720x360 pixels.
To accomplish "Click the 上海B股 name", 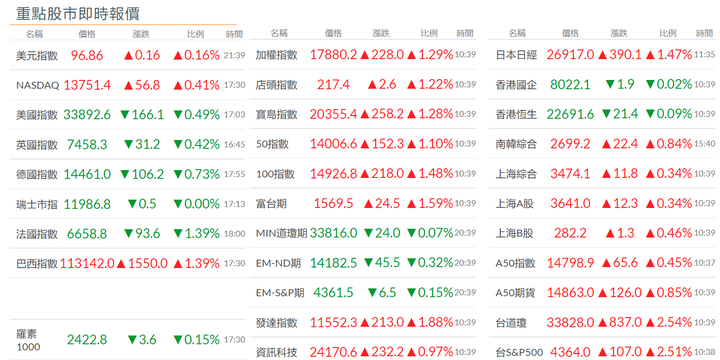I will [x=514, y=233].
